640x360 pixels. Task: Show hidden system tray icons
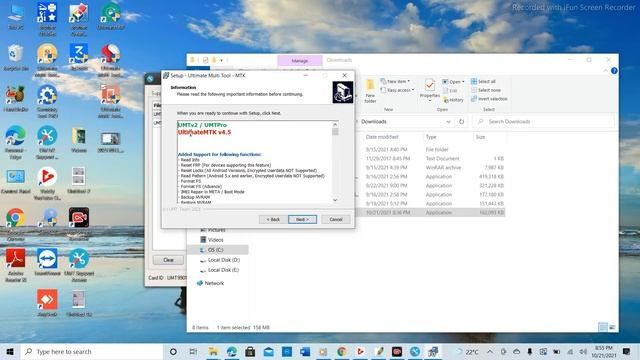[490, 351]
